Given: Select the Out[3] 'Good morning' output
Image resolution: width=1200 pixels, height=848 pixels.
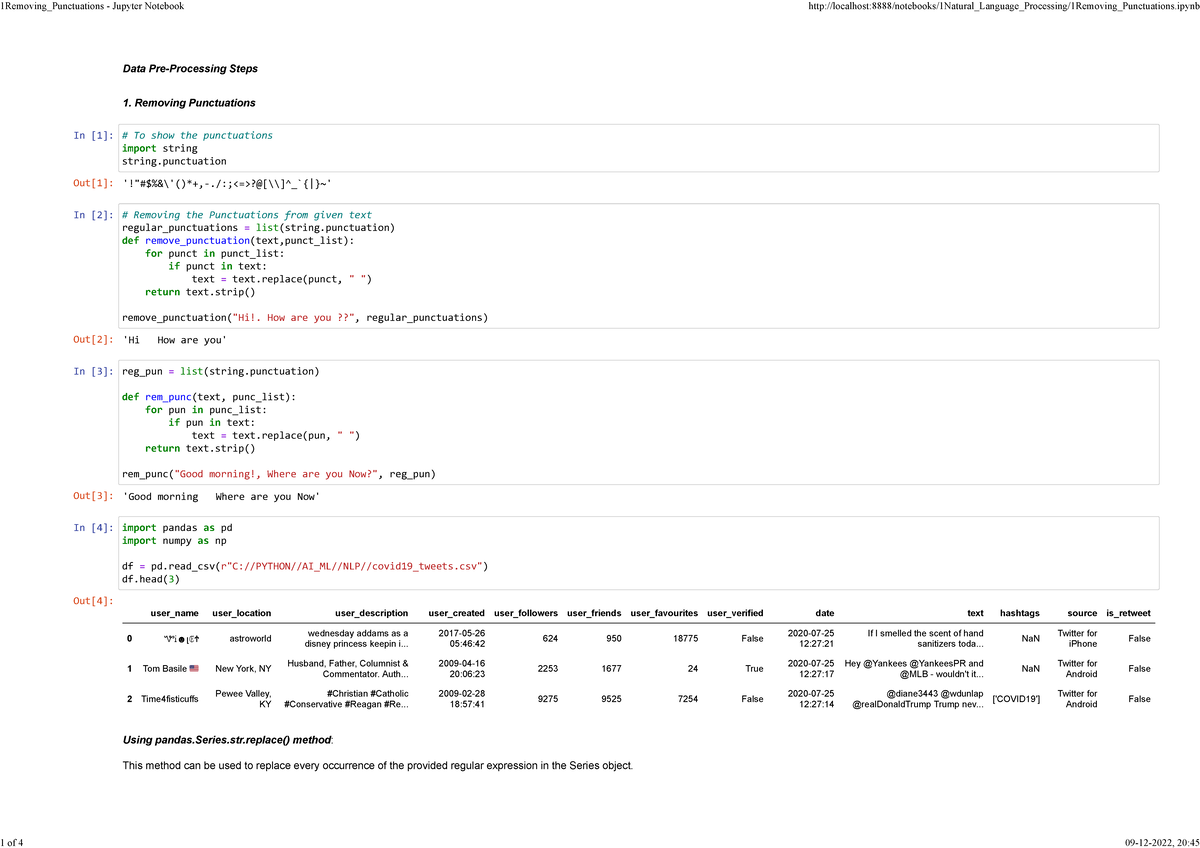Looking at the screenshot, I should [218, 496].
